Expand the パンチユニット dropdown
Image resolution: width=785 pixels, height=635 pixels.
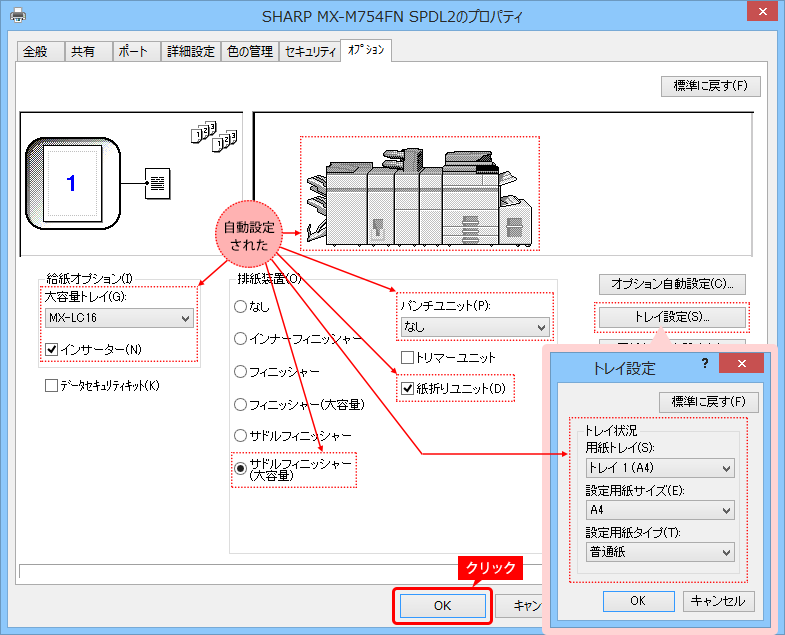pyautogui.click(x=474, y=327)
